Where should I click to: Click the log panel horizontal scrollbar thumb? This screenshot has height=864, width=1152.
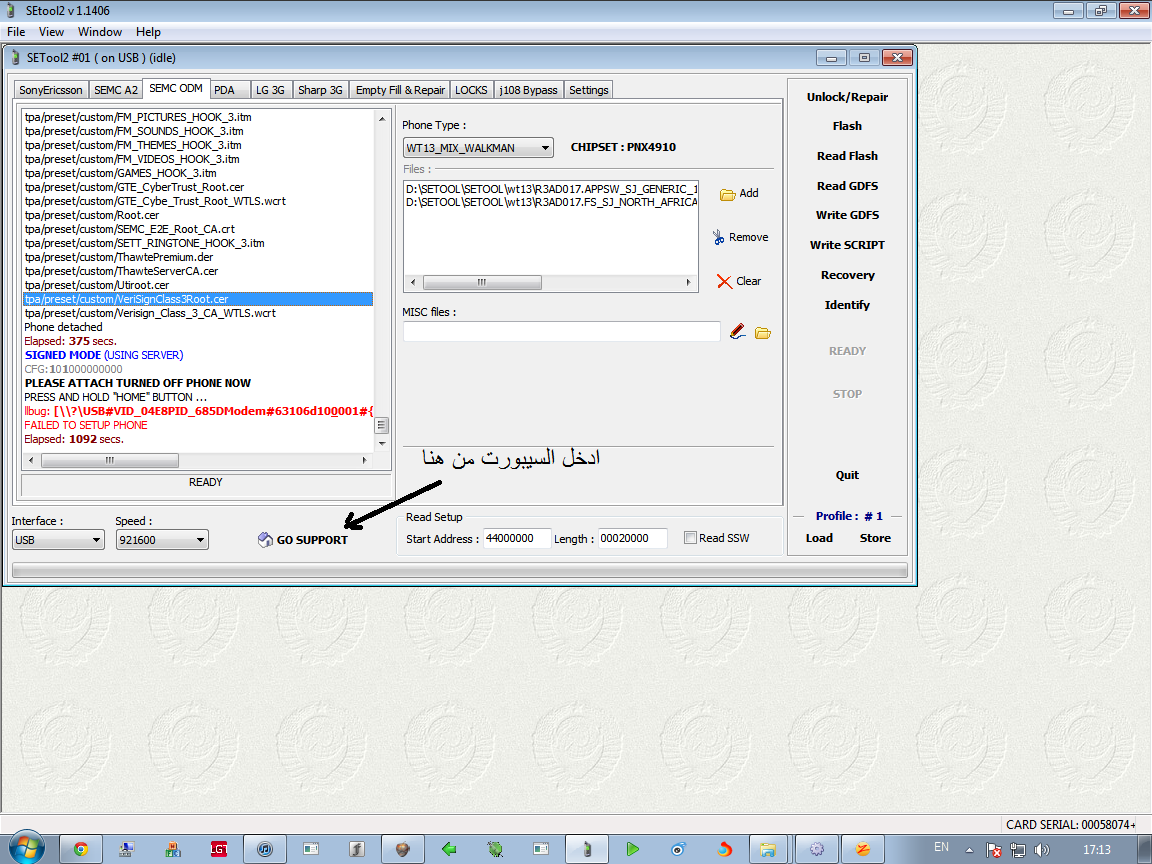pyautogui.click(x=110, y=461)
